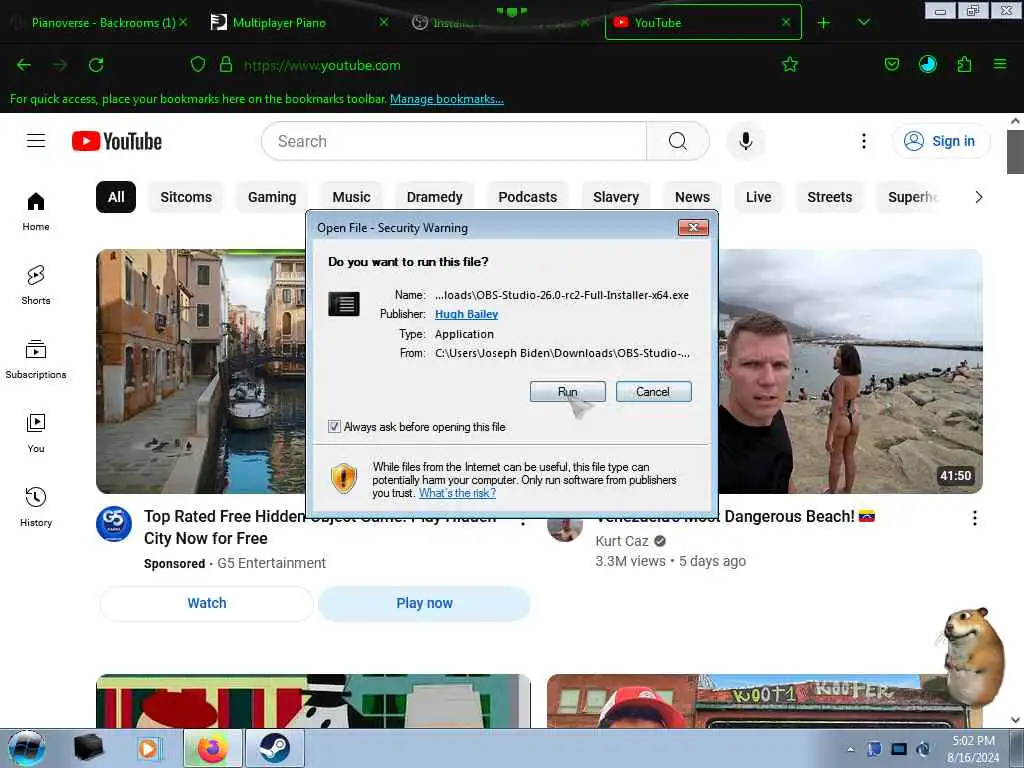Image resolution: width=1024 pixels, height=768 pixels.
Task: Open the YouTube hamburger guide menu
Action: click(x=36, y=141)
